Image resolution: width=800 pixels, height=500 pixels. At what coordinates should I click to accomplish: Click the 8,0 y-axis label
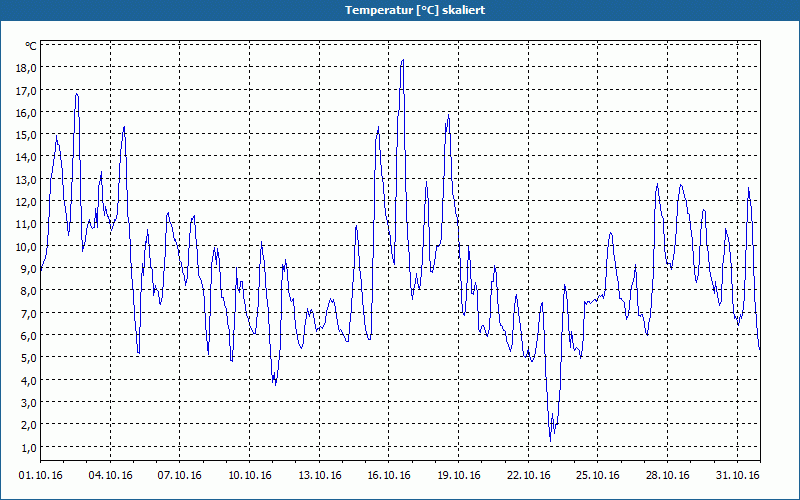[x=30, y=291]
